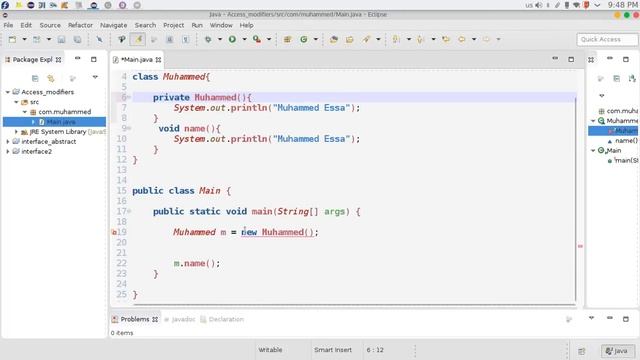Toggle Mark Occurrences highlighter button
This screenshot has width=640, height=360.
(x=138, y=39)
